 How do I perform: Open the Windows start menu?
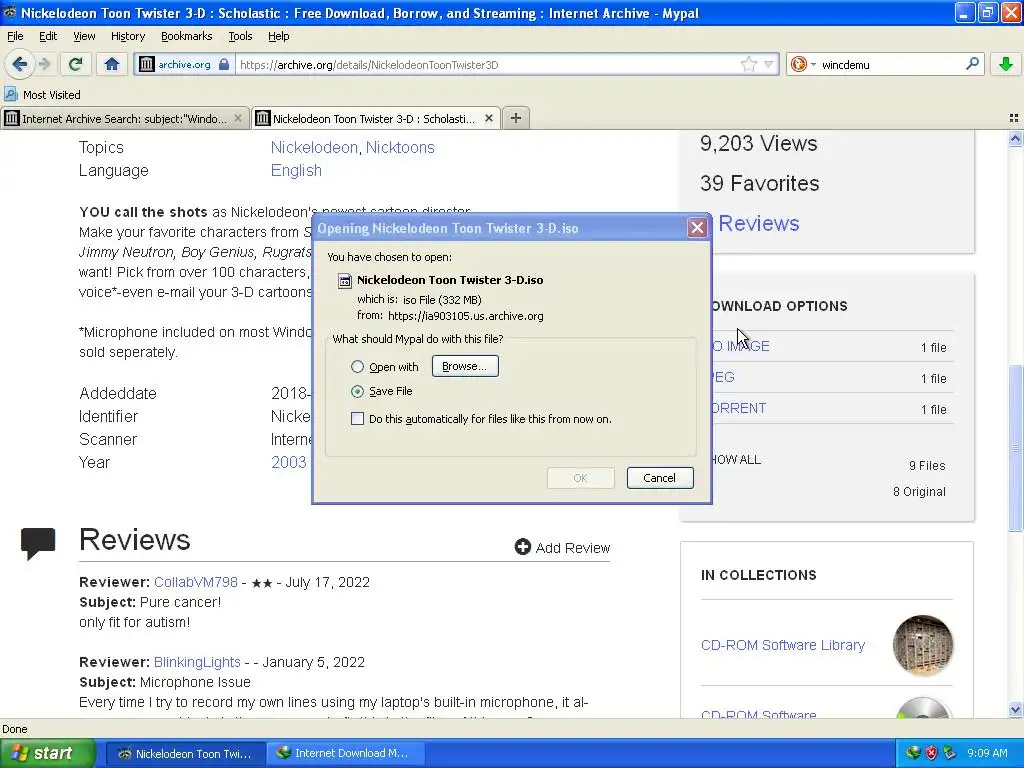[x=47, y=753]
